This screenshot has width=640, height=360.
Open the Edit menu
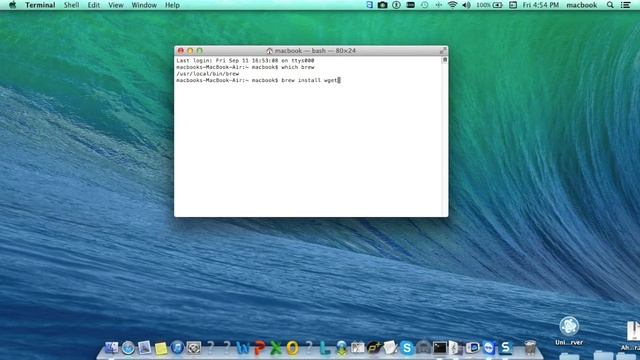(93, 5)
